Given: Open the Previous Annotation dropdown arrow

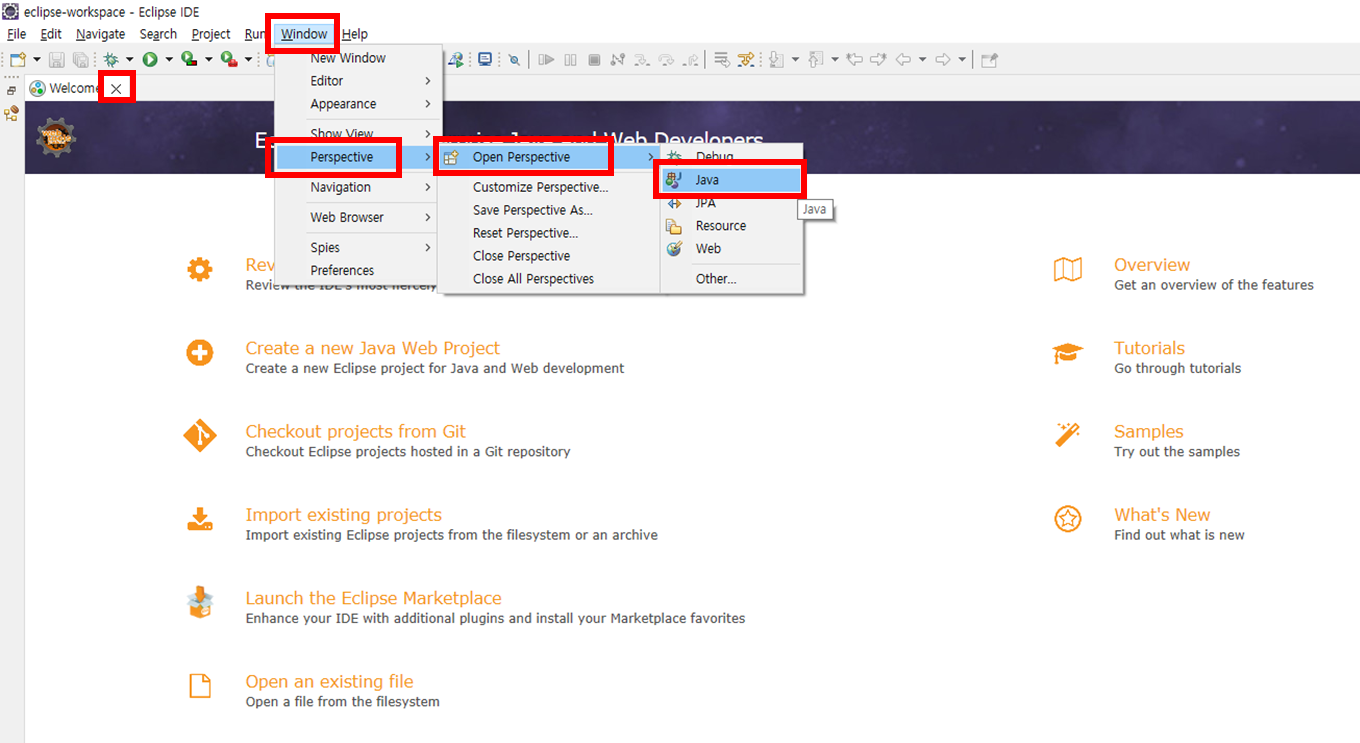Looking at the screenshot, I should (x=834, y=60).
